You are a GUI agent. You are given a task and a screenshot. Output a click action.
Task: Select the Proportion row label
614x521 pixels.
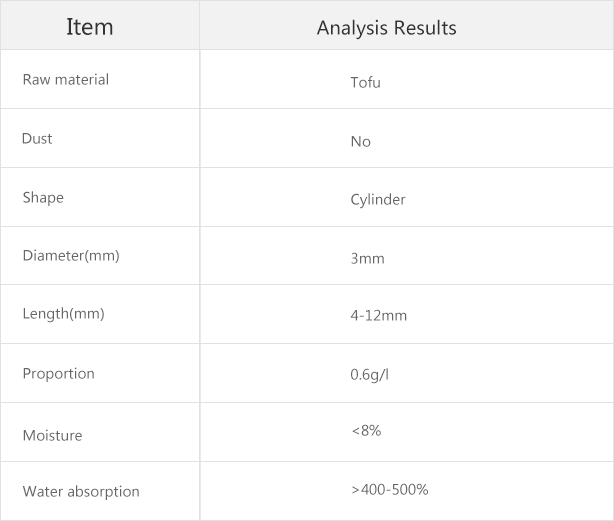pos(59,374)
